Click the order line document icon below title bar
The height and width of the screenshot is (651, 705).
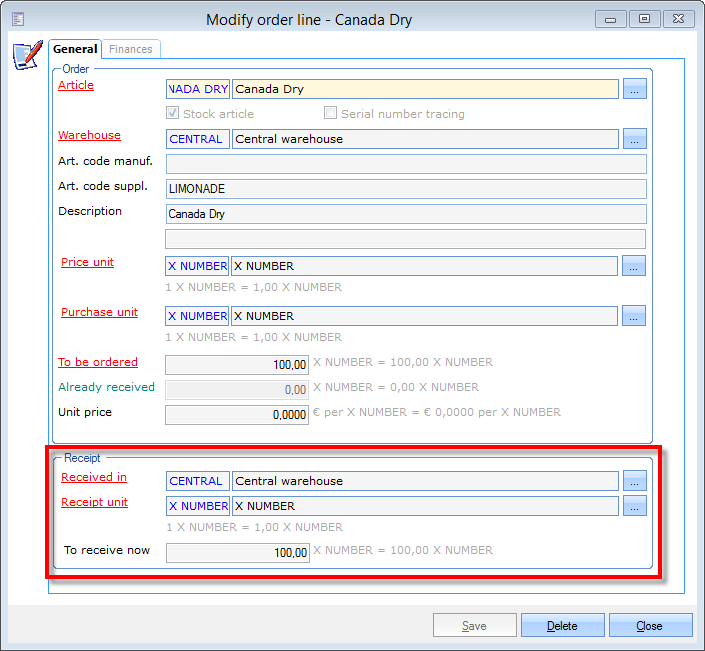[x=27, y=55]
